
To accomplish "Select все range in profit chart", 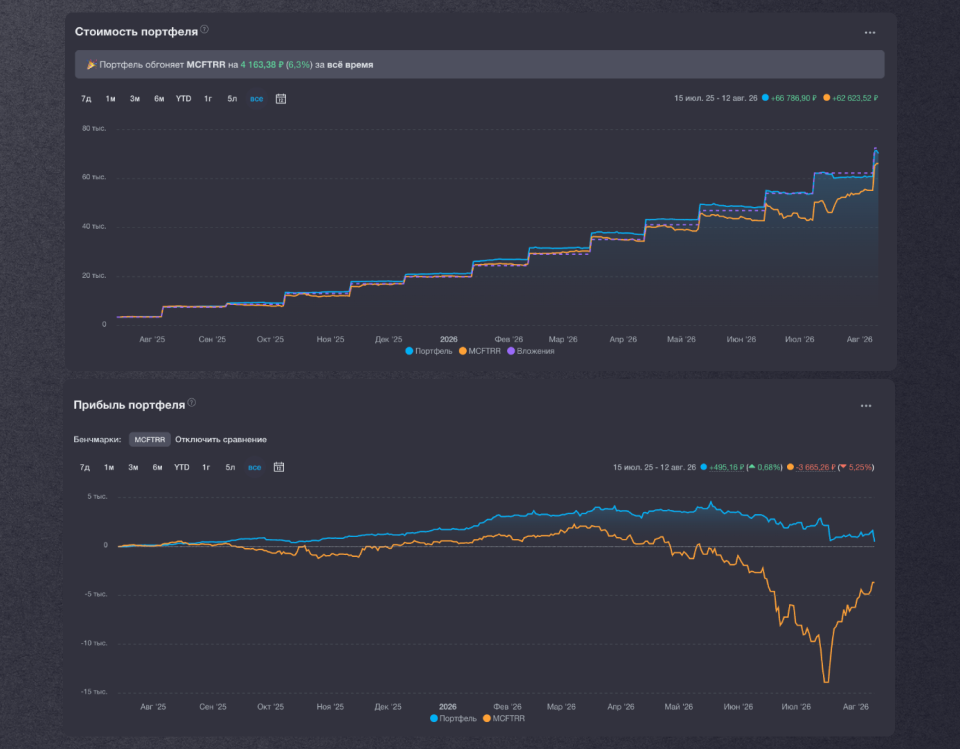I will (x=255, y=467).
